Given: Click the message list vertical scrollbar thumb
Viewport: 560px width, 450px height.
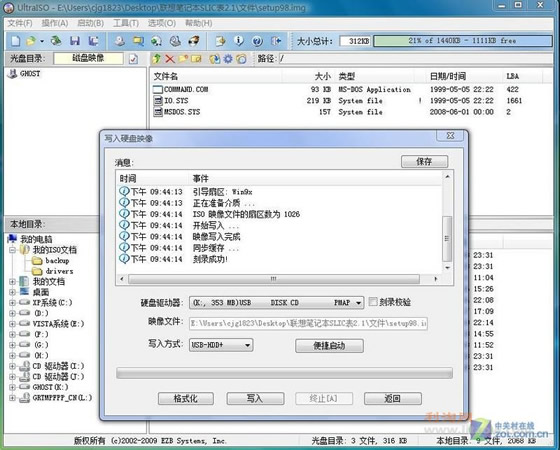Looking at the screenshot, I should pyautogui.click(x=447, y=238).
